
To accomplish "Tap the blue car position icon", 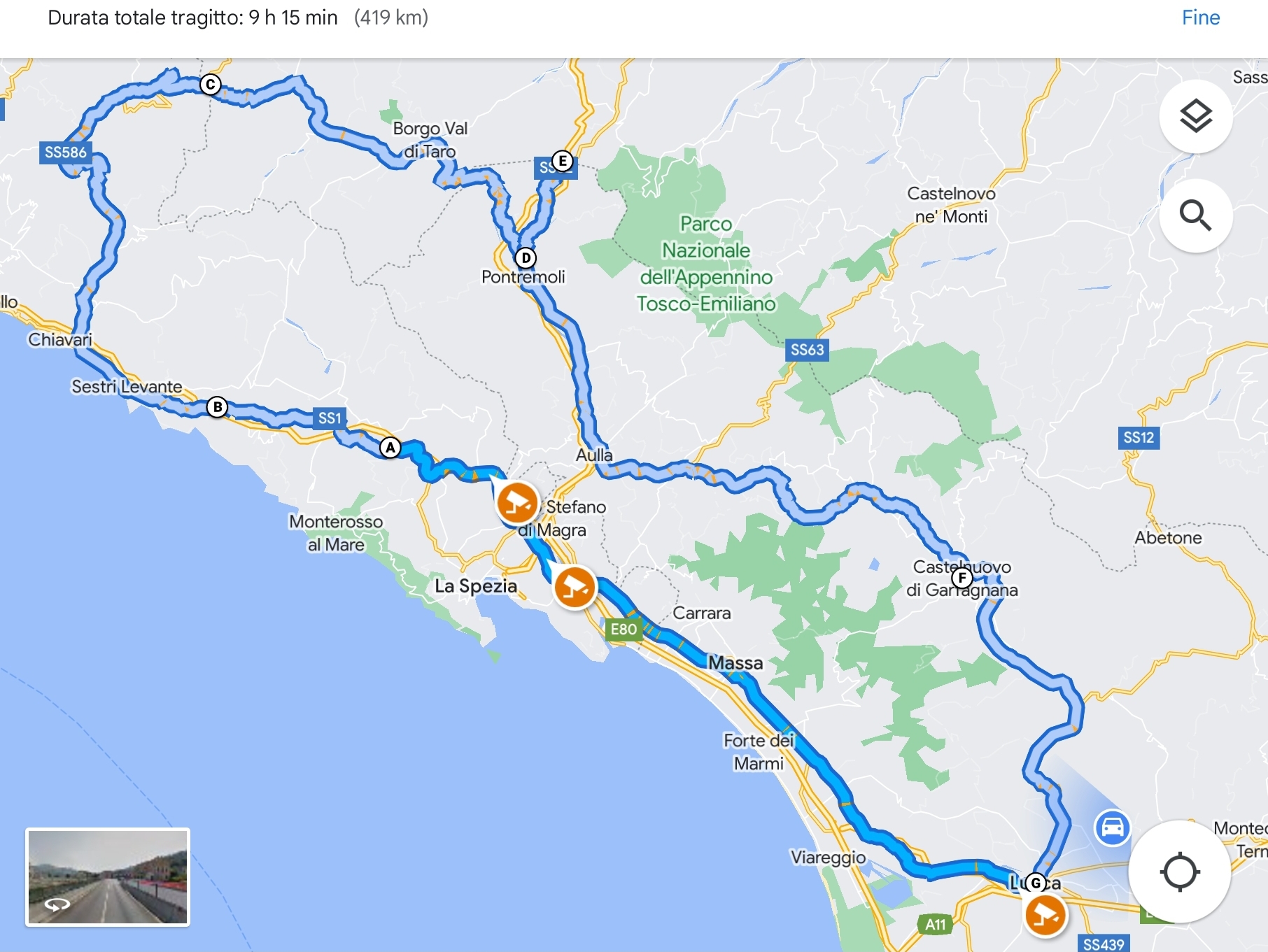I will (x=1112, y=828).
